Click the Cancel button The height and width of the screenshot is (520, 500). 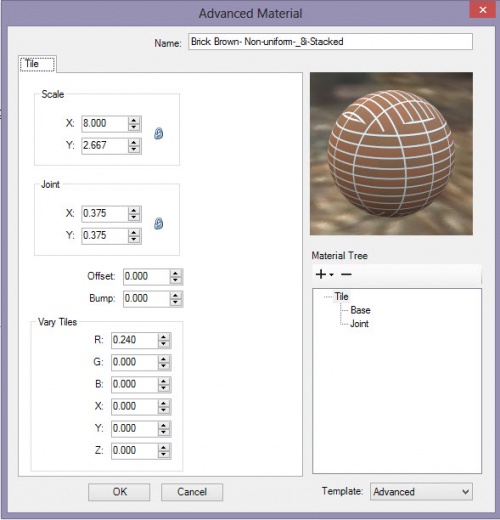tap(192, 492)
